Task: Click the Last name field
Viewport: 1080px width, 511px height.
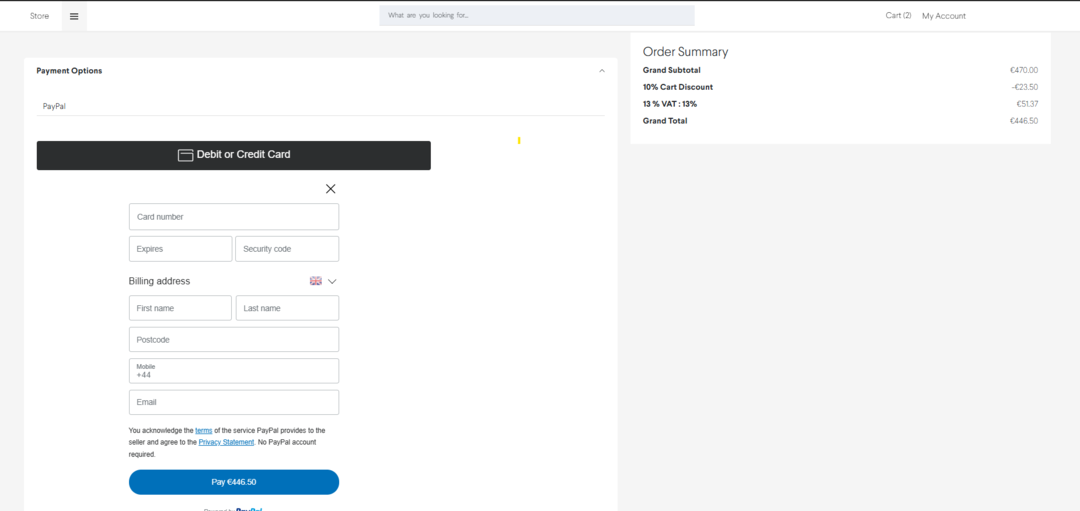Action: (287, 308)
